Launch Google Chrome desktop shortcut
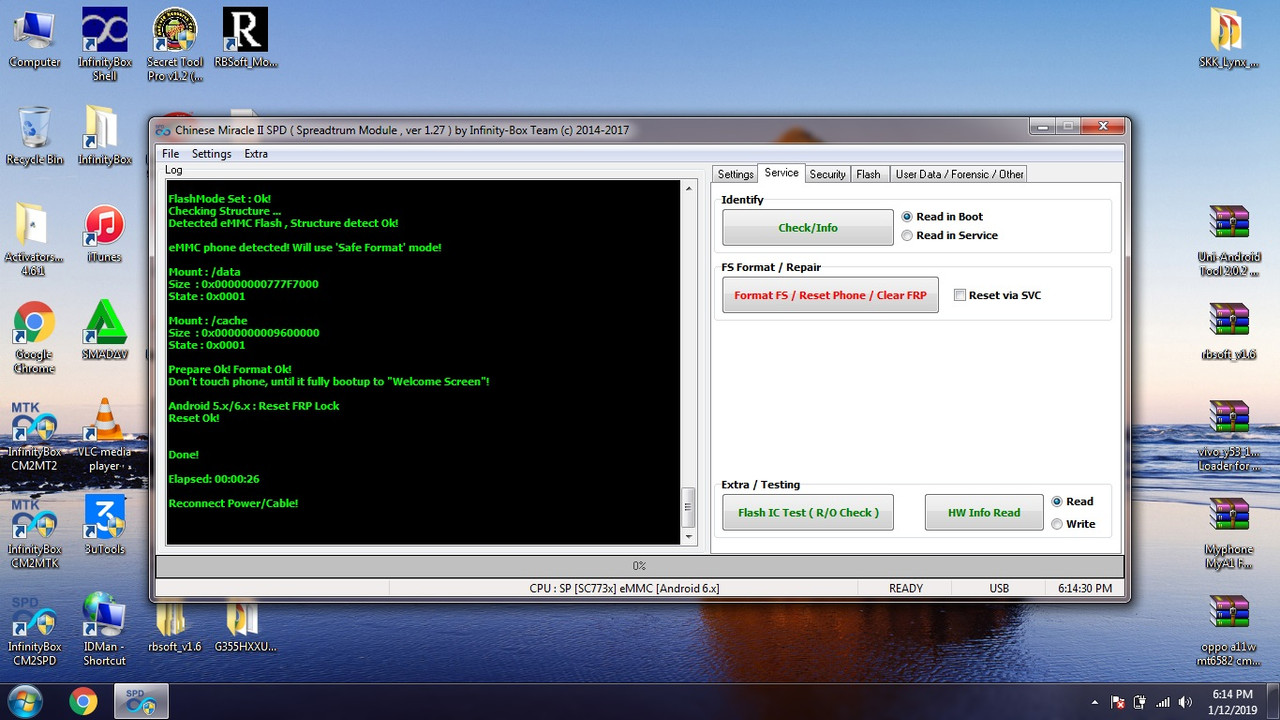 (x=34, y=337)
